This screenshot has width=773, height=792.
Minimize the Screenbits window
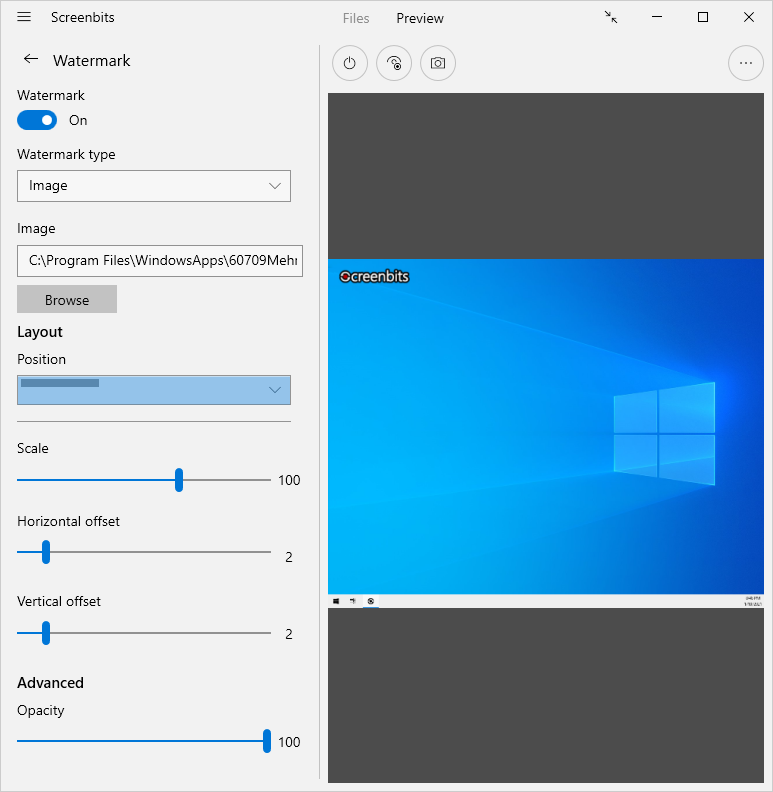coord(657,17)
